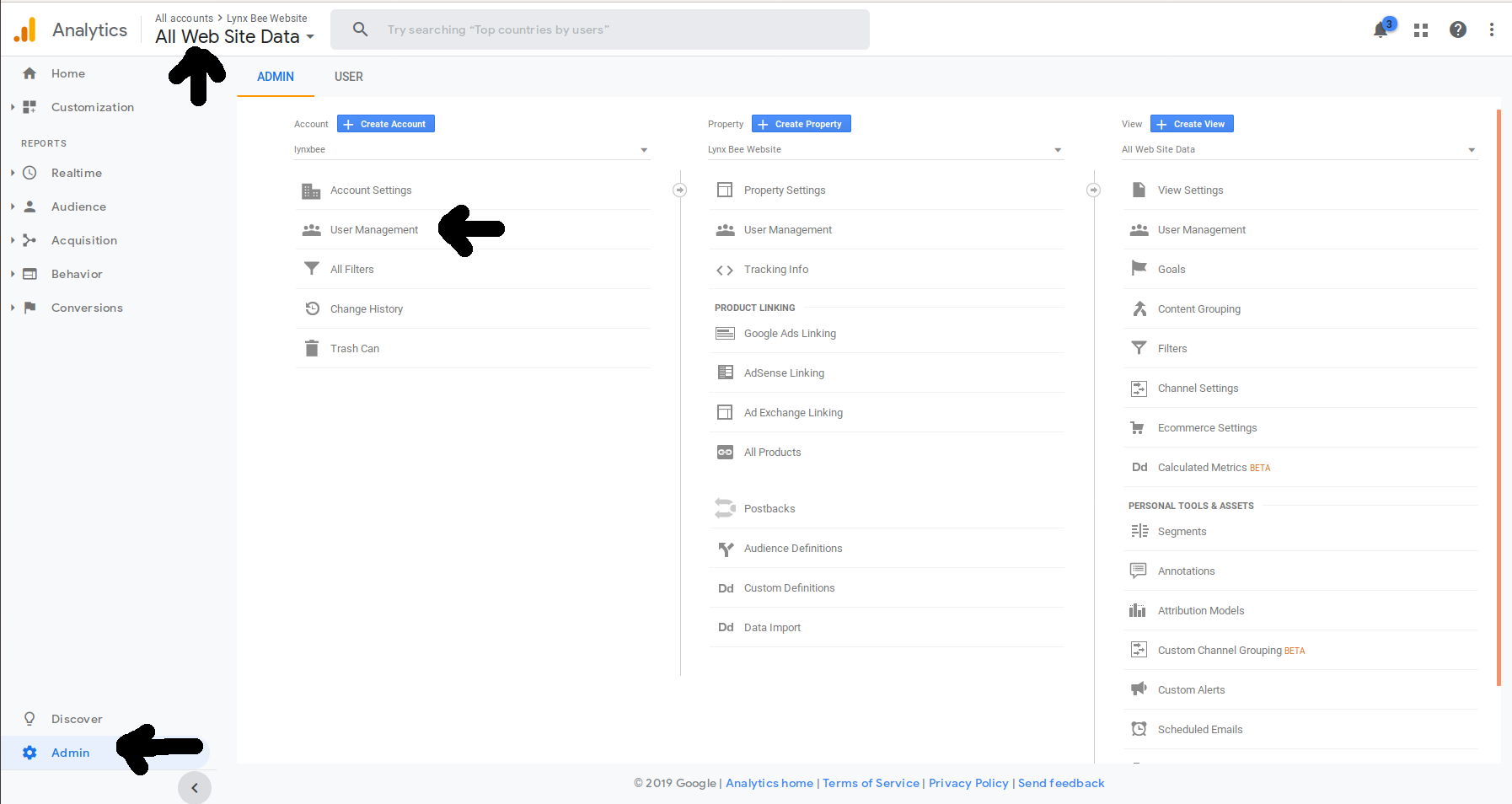Collapse the left navigation sidebar
The width and height of the screenshot is (1512, 804).
click(195, 787)
